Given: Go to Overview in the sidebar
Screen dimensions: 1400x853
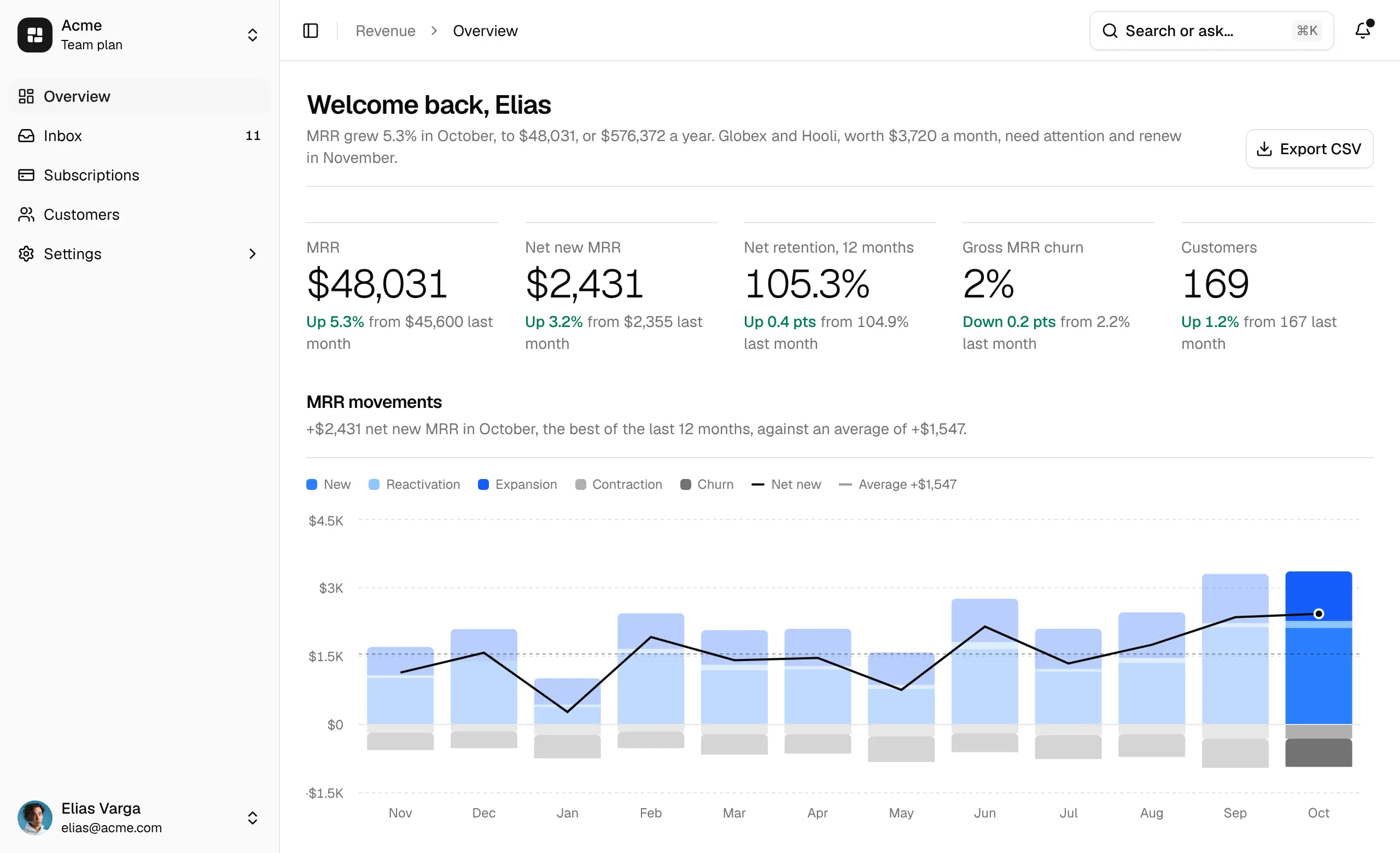Looking at the screenshot, I should click(140, 96).
